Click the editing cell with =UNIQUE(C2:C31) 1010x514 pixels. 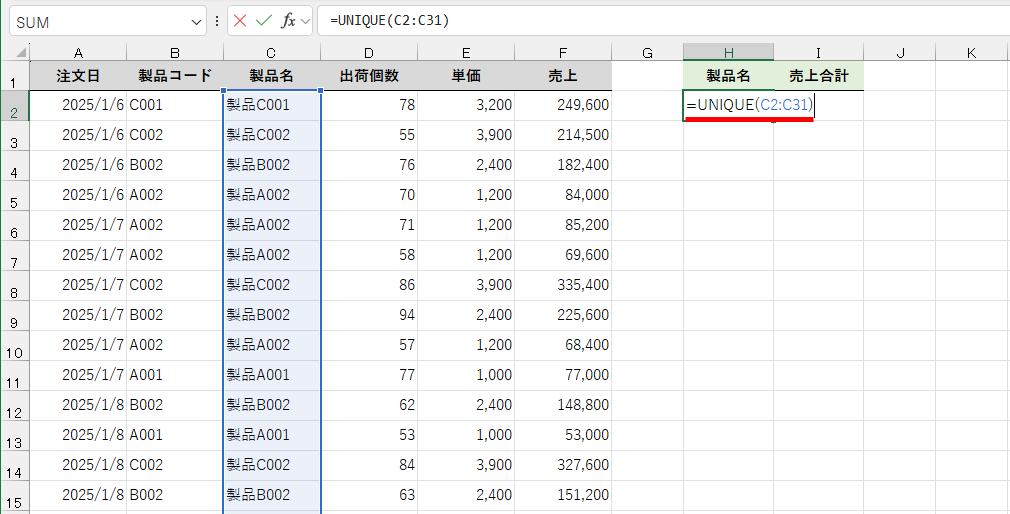coord(750,105)
